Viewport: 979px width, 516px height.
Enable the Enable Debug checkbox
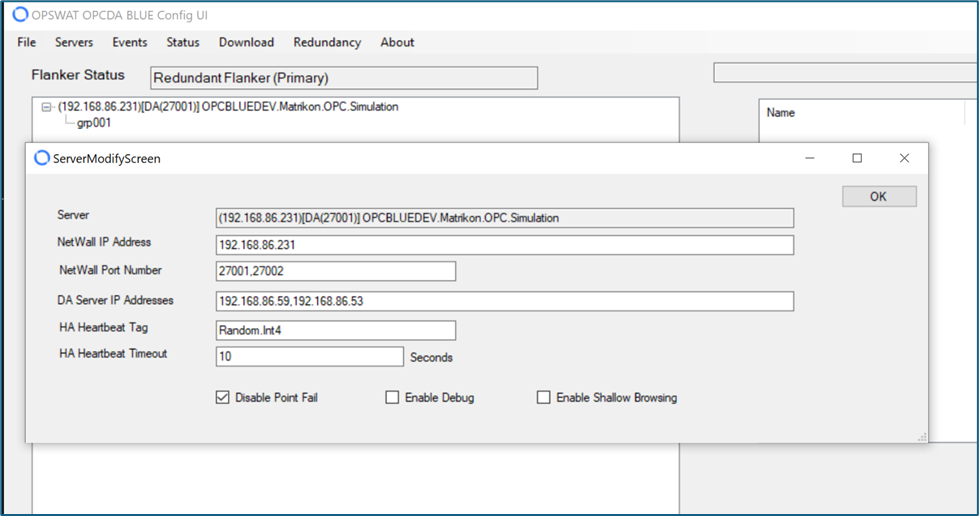(x=392, y=397)
